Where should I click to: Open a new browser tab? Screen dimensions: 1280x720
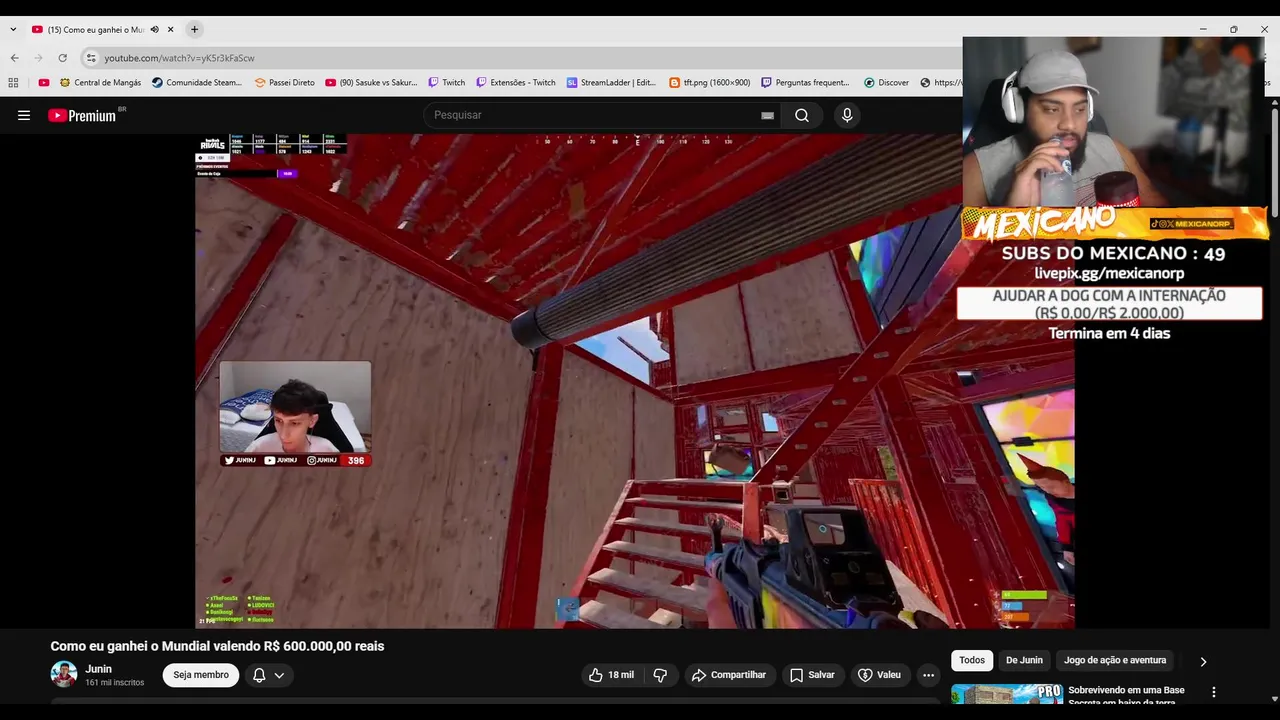[x=194, y=29]
